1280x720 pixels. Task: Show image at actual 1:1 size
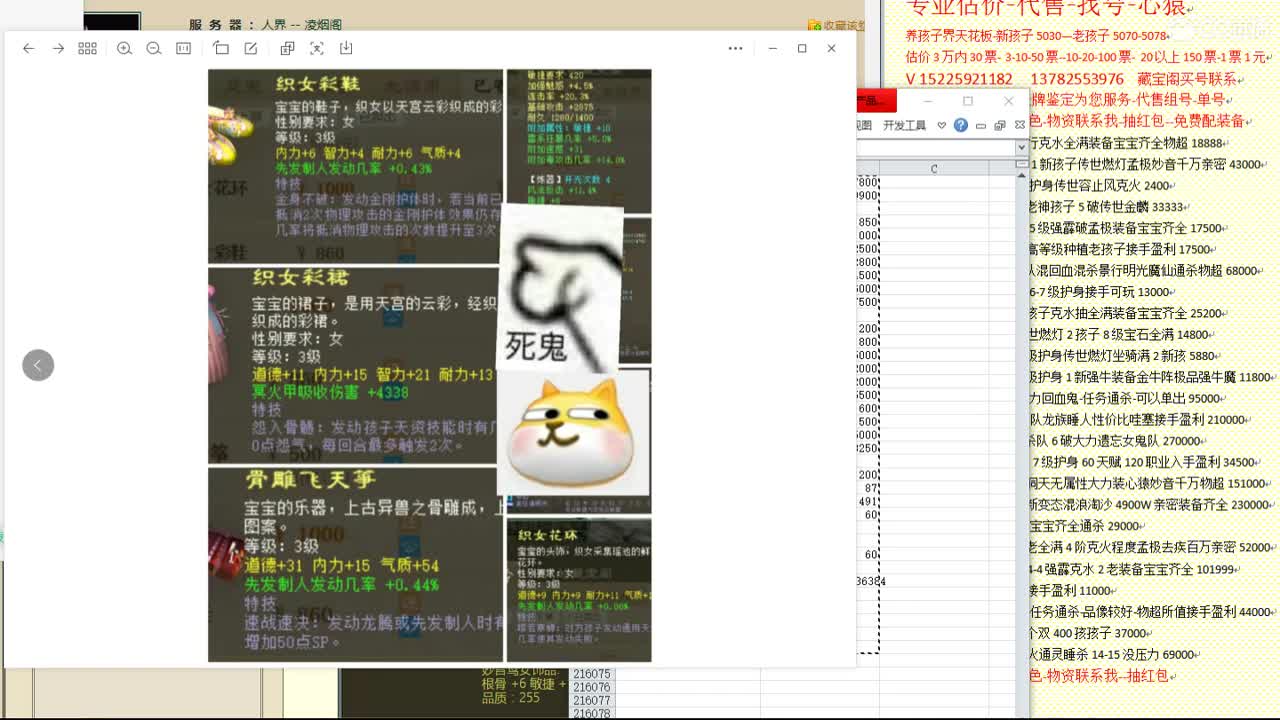click(184, 48)
